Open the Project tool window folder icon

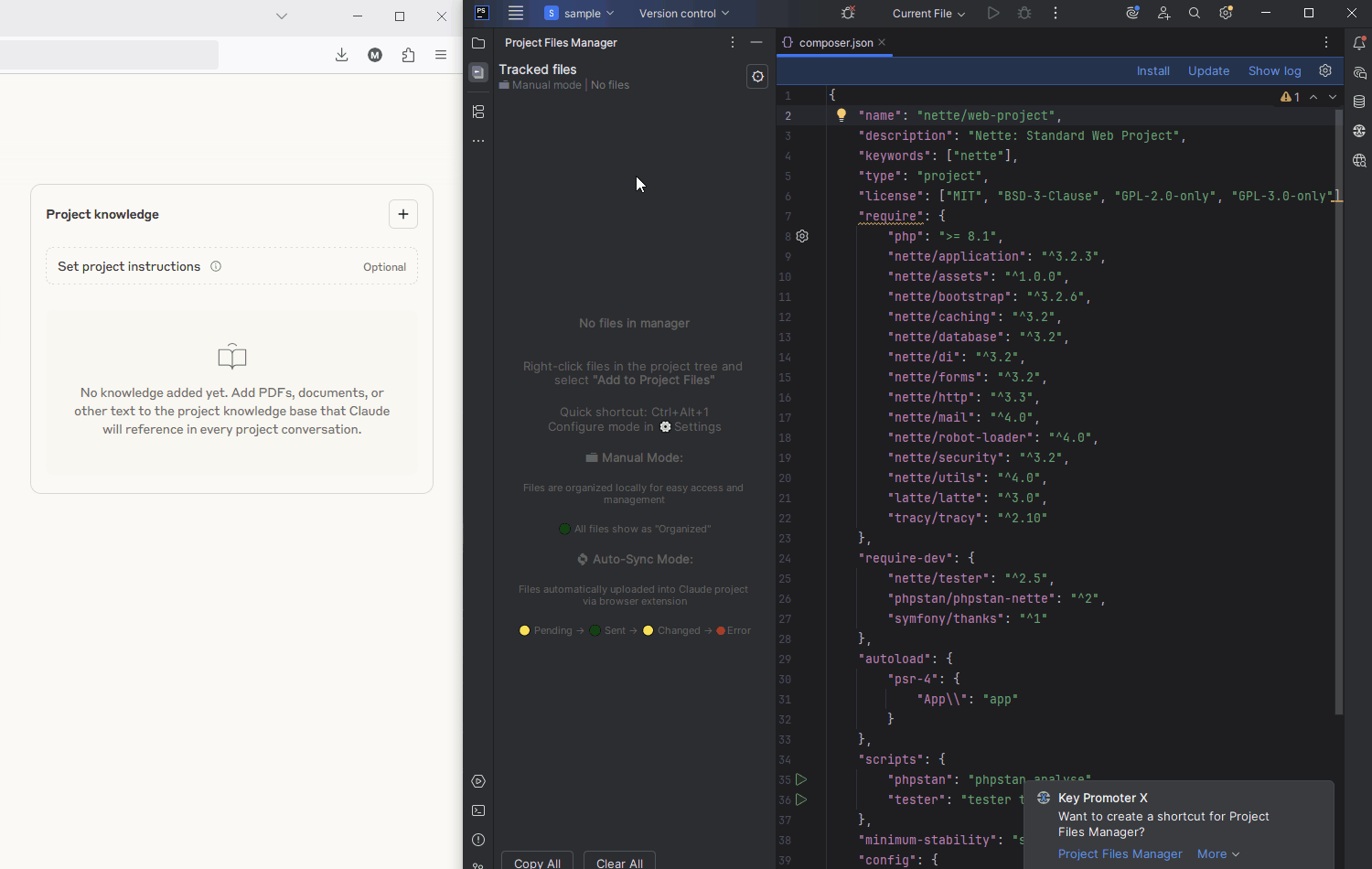(x=478, y=43)
